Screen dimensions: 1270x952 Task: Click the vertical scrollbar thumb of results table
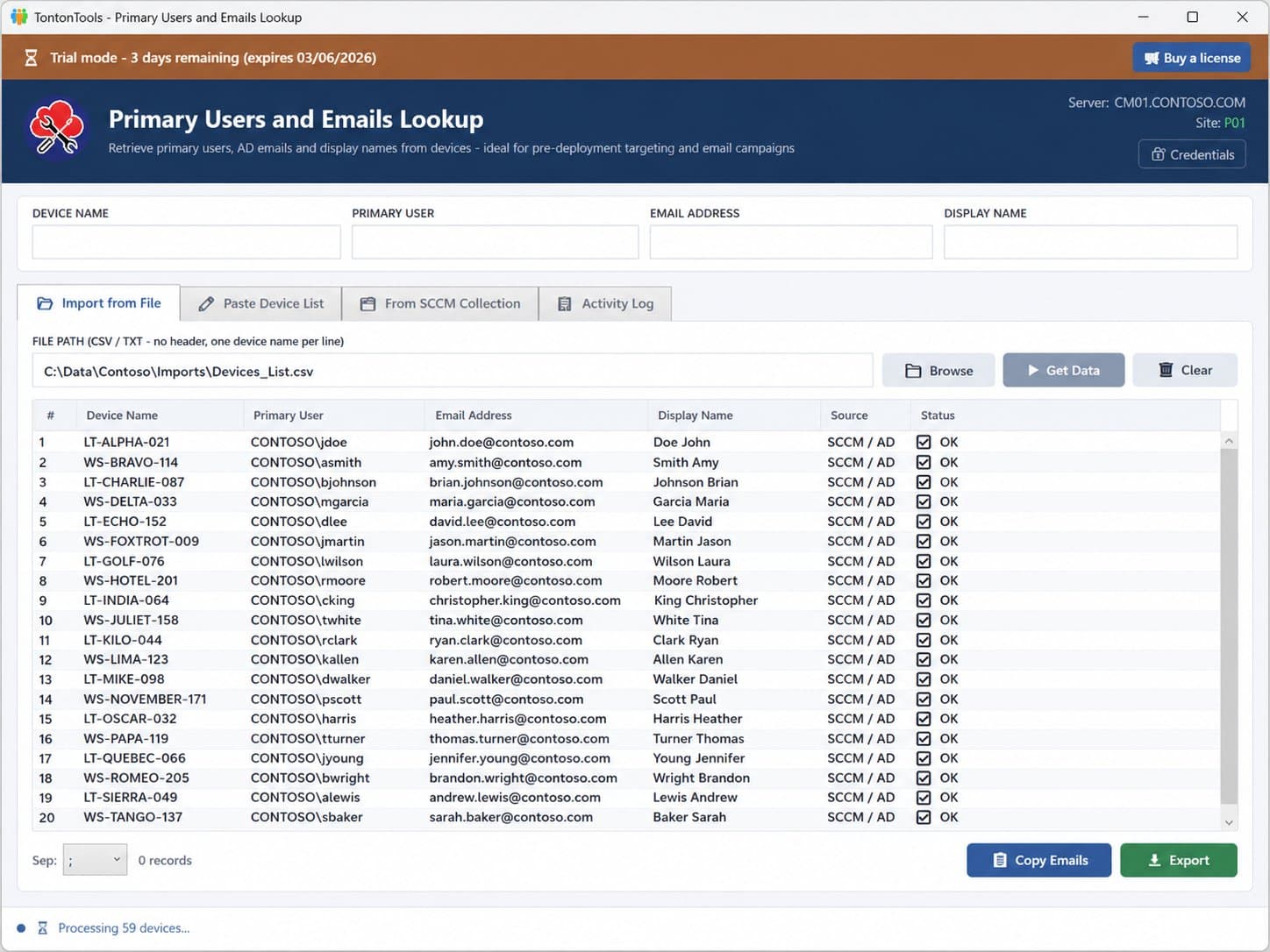click(x=1229, y=627)
